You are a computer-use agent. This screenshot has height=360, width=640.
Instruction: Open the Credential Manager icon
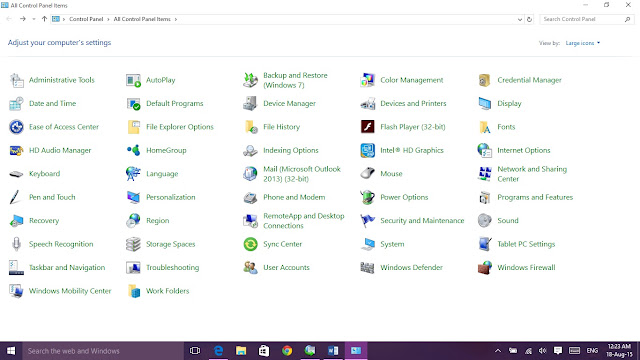tap(484, 80)
